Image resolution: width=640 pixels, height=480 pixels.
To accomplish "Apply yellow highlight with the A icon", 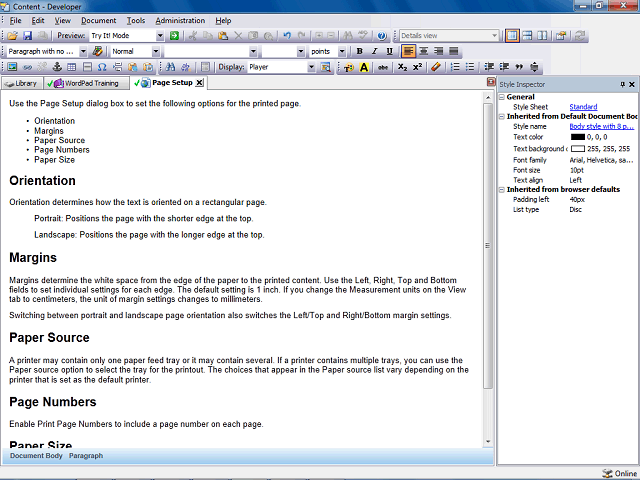I will coord(364,67).
